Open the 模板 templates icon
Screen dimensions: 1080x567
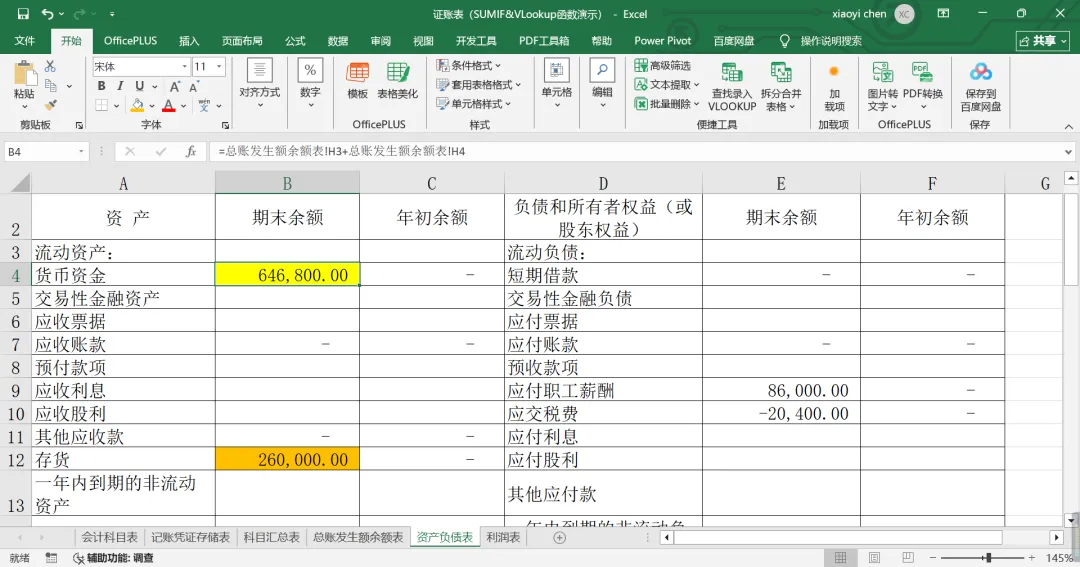click(357, 81)
